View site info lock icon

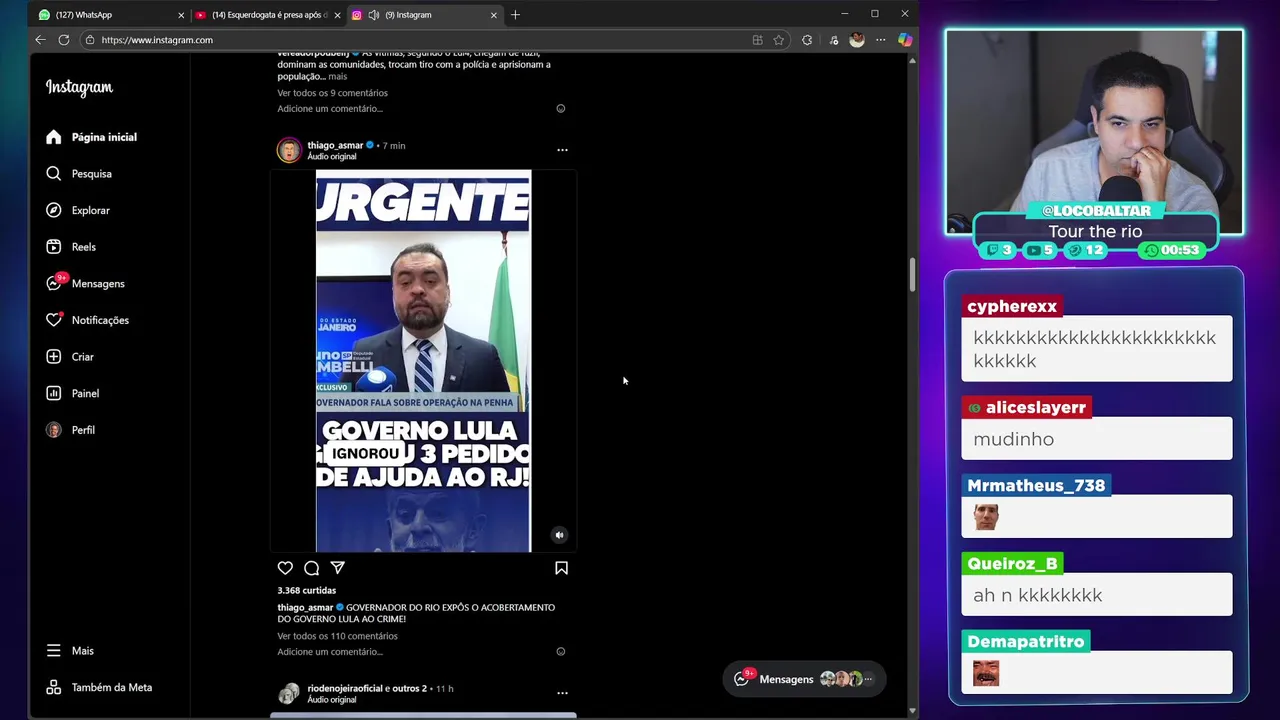(90, 40)
